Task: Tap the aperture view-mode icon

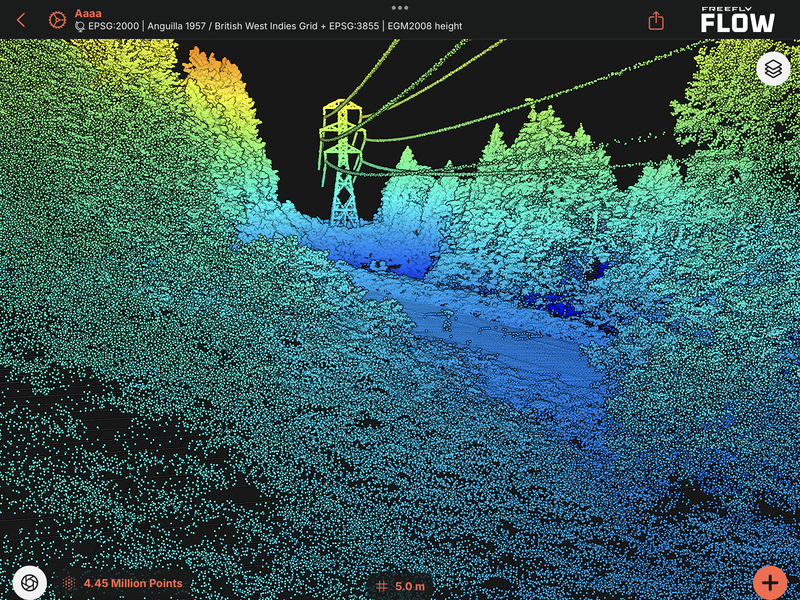Action: 30,582
